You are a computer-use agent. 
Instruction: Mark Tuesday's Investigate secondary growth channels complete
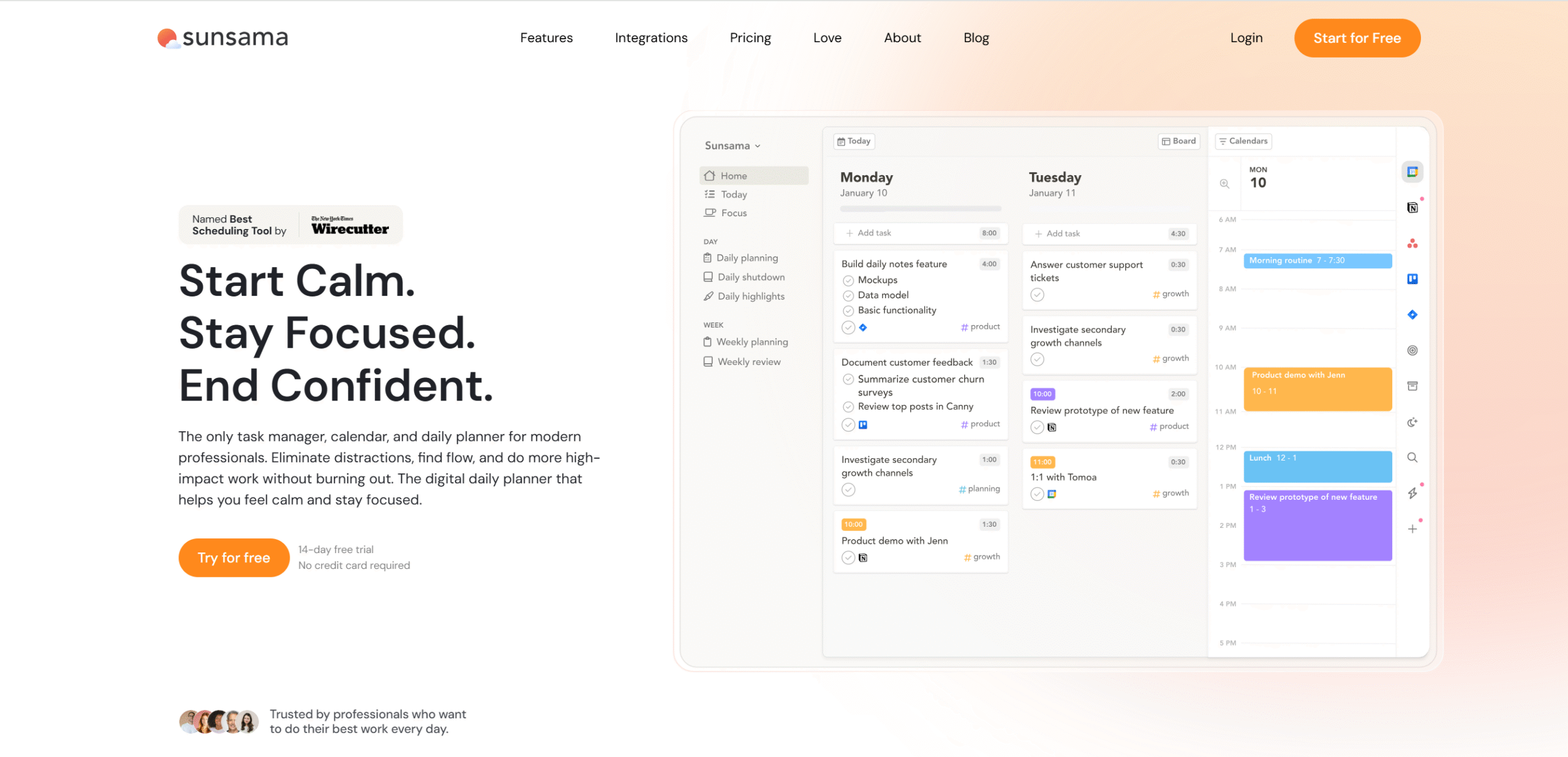click(1037, 359)
